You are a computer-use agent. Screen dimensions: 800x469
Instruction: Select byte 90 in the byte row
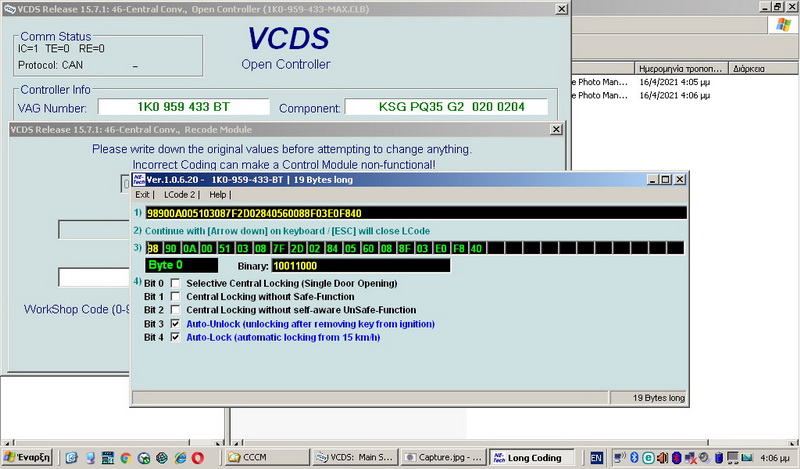[171, 249]
